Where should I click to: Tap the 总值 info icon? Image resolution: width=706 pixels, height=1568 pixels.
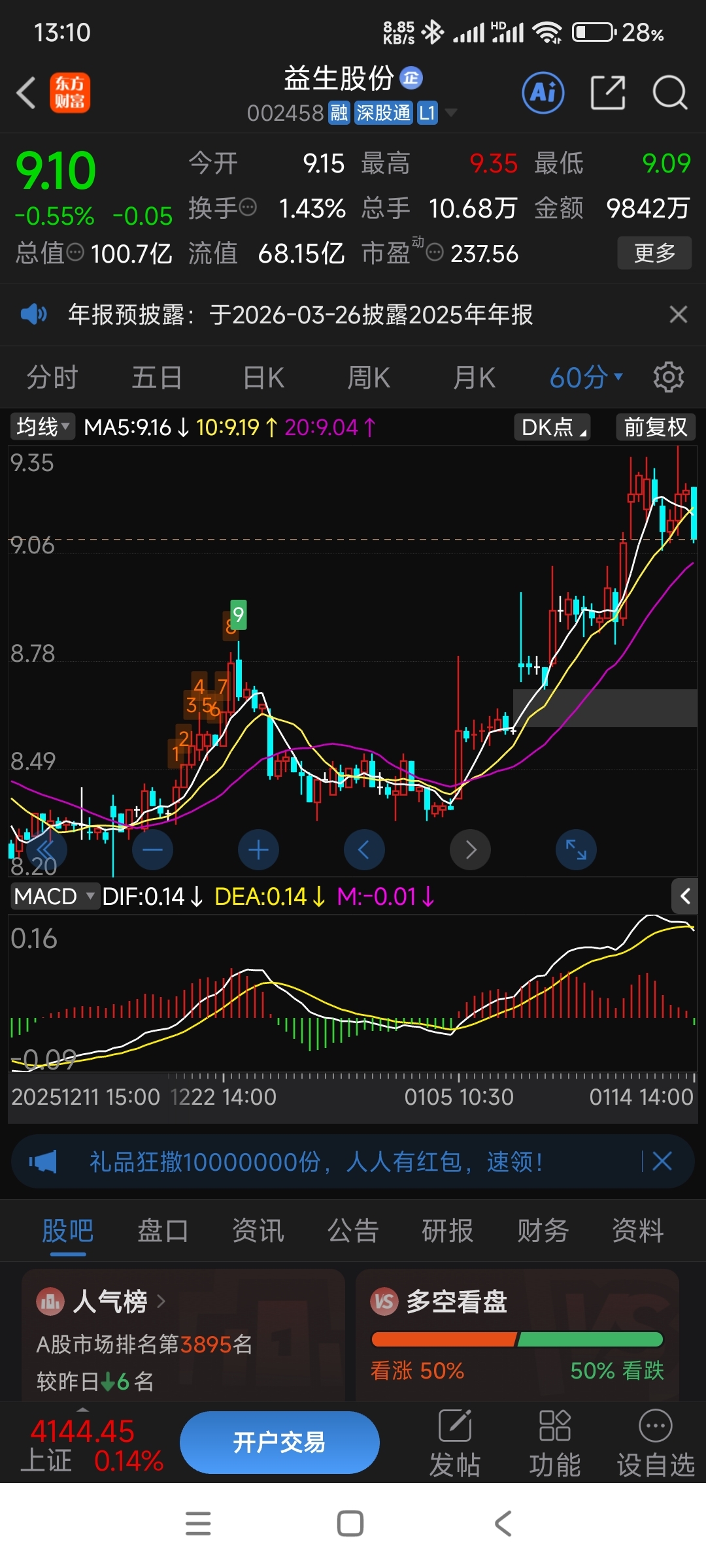pyautogui.click(x=76, y=252)
